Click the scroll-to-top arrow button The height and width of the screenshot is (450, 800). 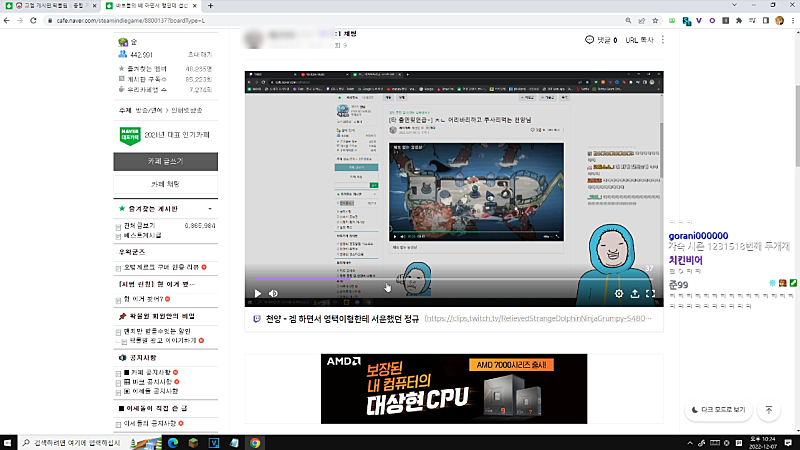tap(768, 410)
